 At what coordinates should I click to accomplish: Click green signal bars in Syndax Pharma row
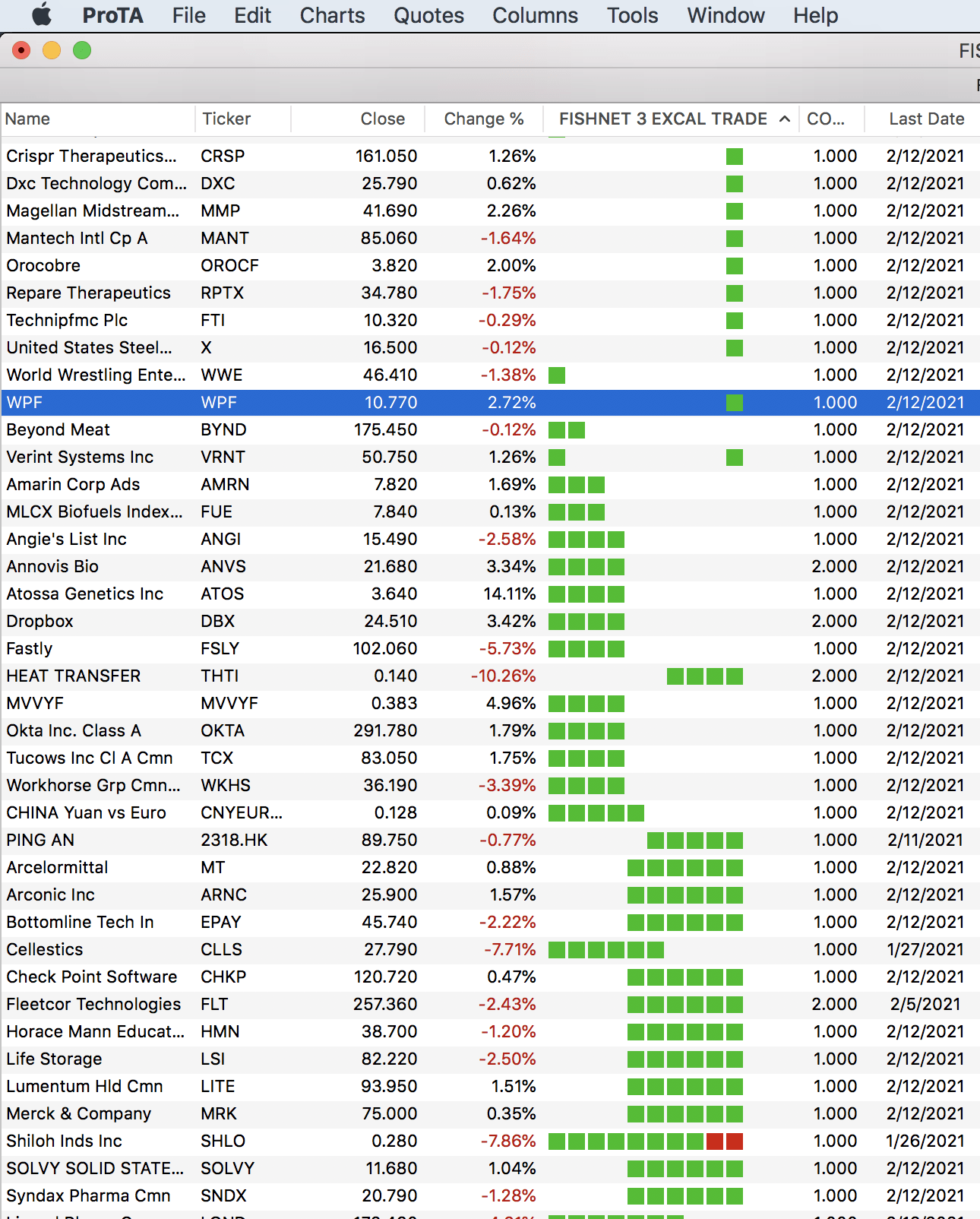685,1196
